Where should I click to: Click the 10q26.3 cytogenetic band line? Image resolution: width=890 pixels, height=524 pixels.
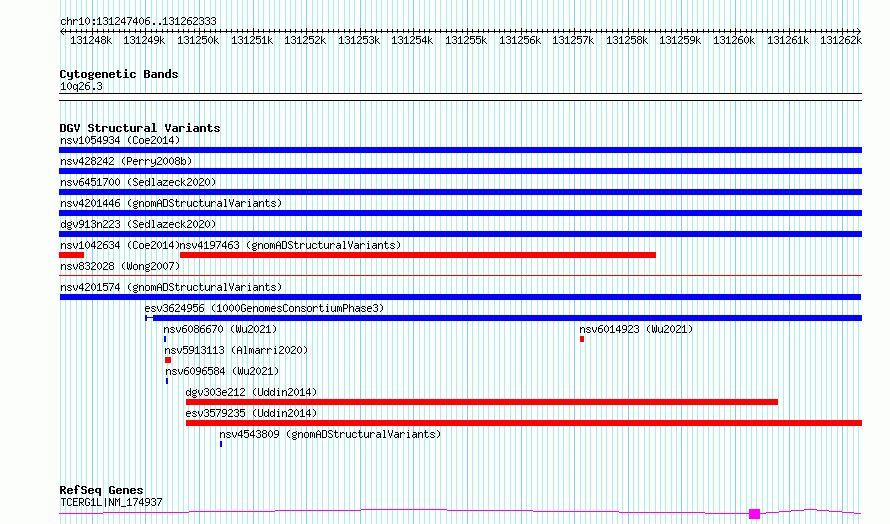pos(460,97)
